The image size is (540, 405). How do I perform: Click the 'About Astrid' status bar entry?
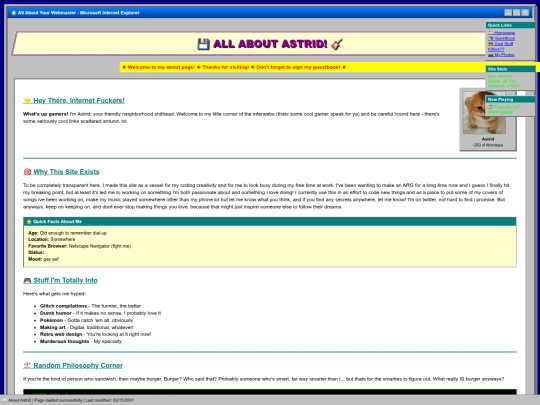(20, 400)
